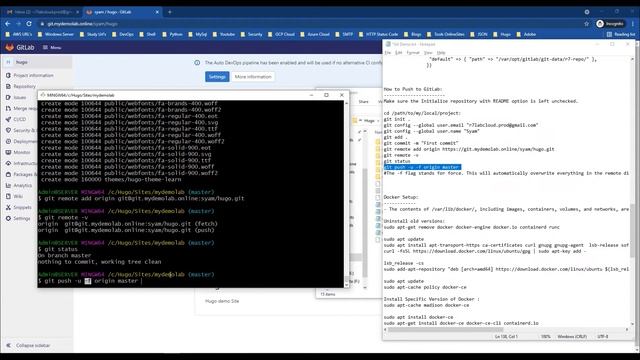Click the blue Settings button in Auto DevOps banner
Screen dimensions: 640x360
[217, 77]
